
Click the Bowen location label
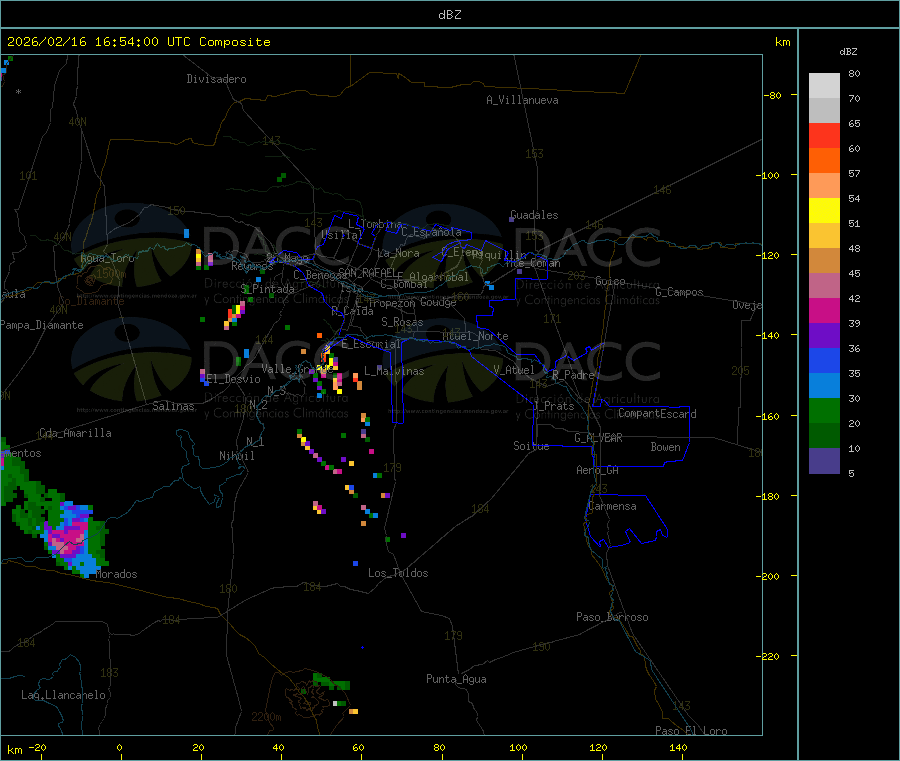pyautogui.click(x=665, y=447)
